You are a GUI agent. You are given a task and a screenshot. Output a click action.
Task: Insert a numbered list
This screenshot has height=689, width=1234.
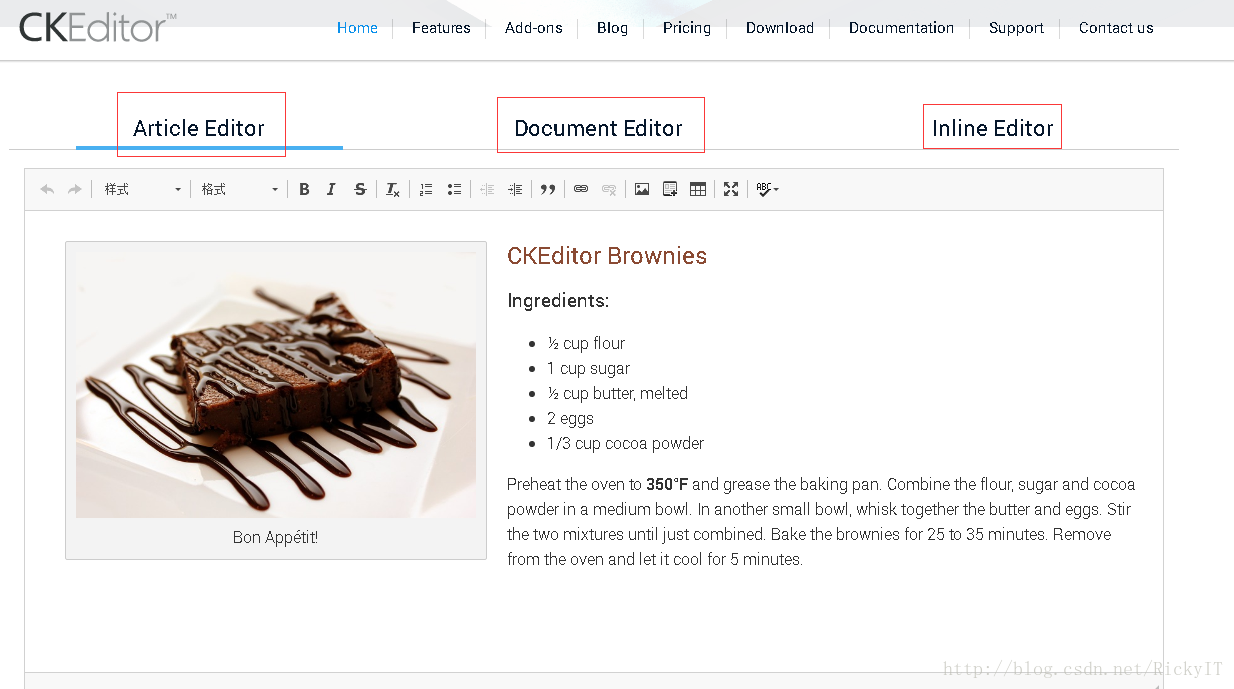tap(426, 190)
